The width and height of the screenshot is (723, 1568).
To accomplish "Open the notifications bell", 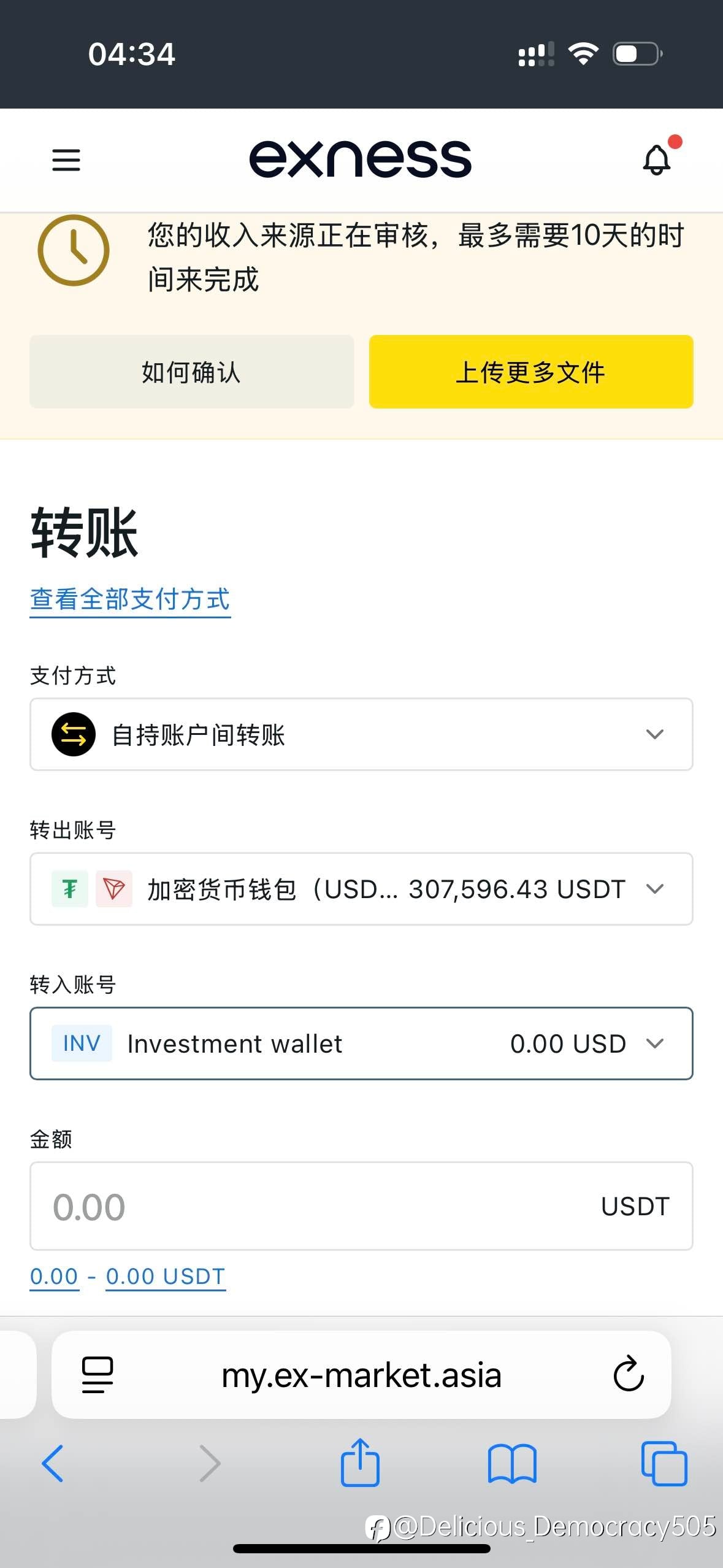I will coord(657,161).
